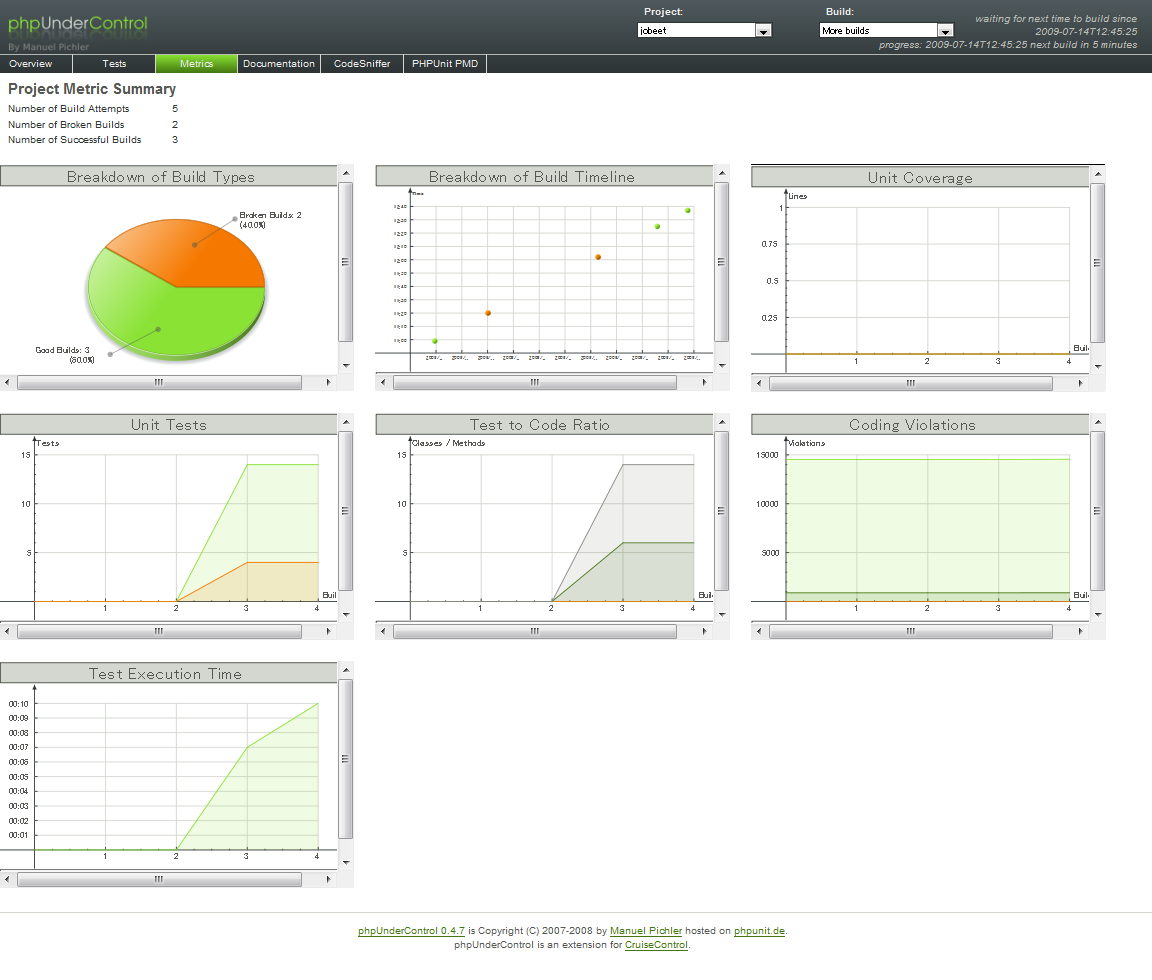Visit the phpunit.de link

[759, 931]
